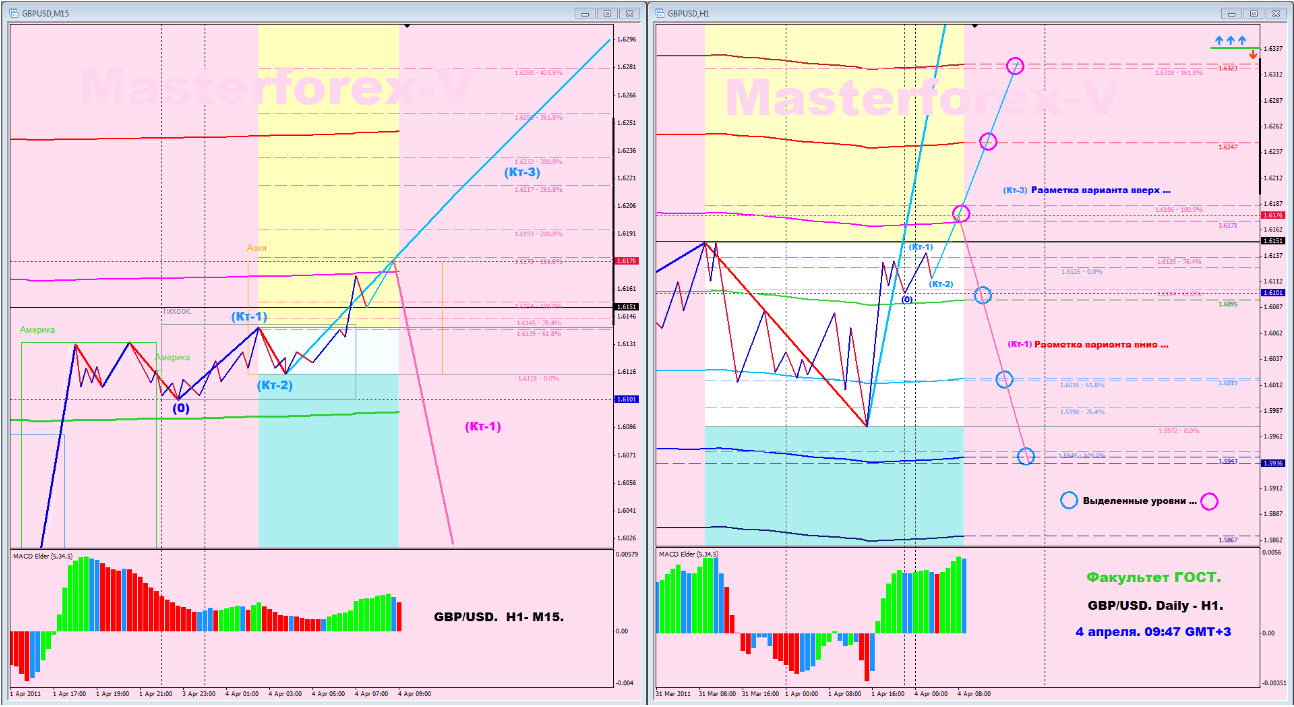The height and width of the screenshot is (707, 1294).
Task: Select magenta circle at 1.6247 level
Action: coord(988,142)
